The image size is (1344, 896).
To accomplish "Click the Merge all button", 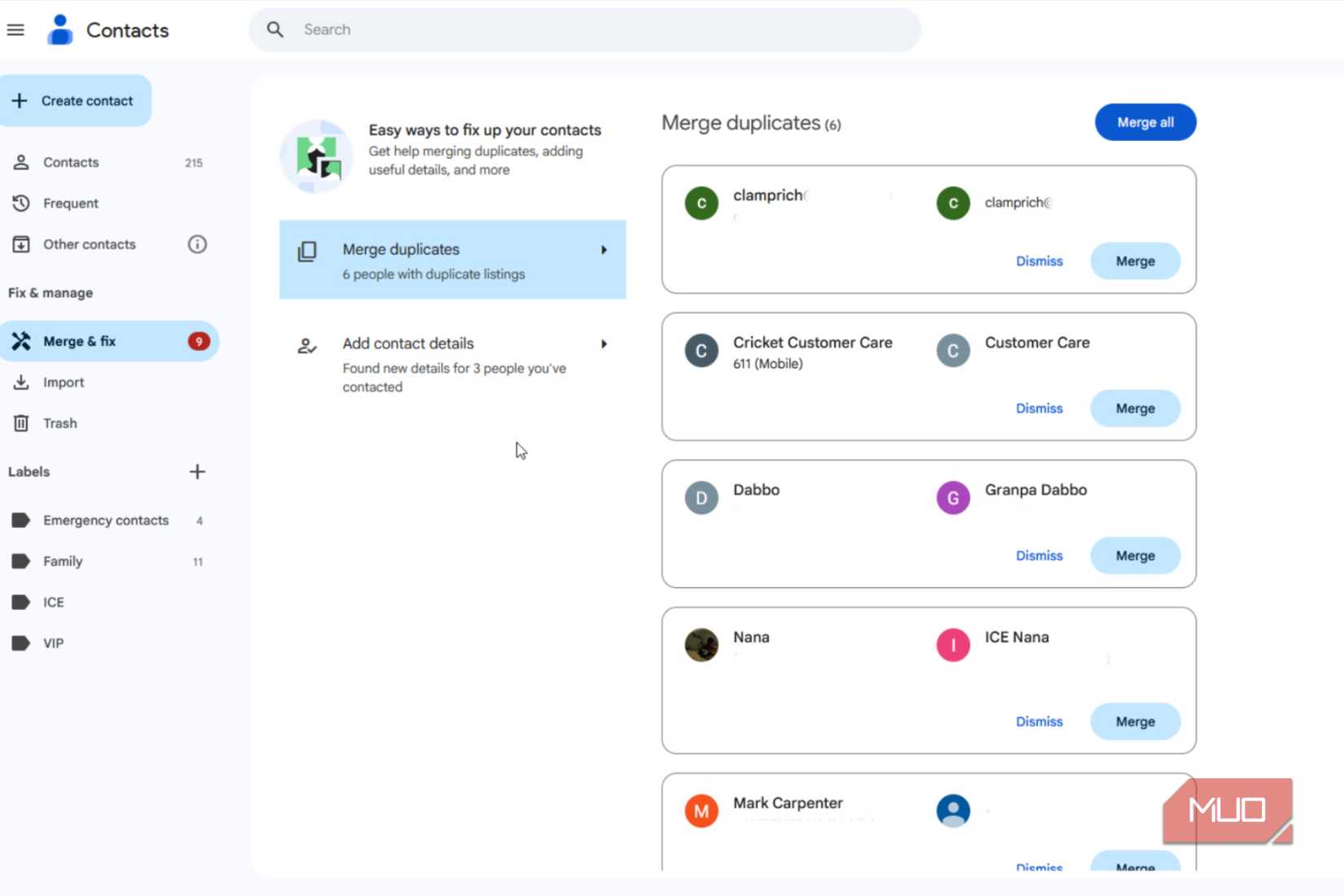I will [x=1145, y=122].
